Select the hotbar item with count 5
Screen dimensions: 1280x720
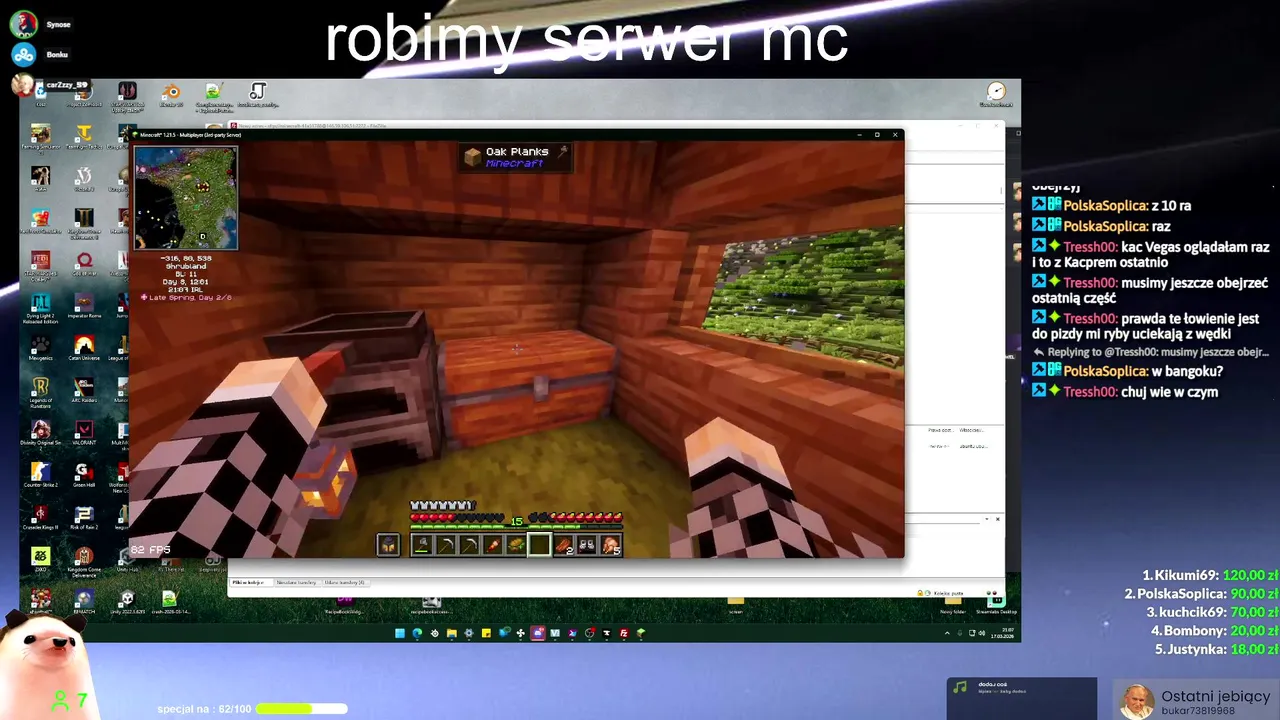[611, 545]
